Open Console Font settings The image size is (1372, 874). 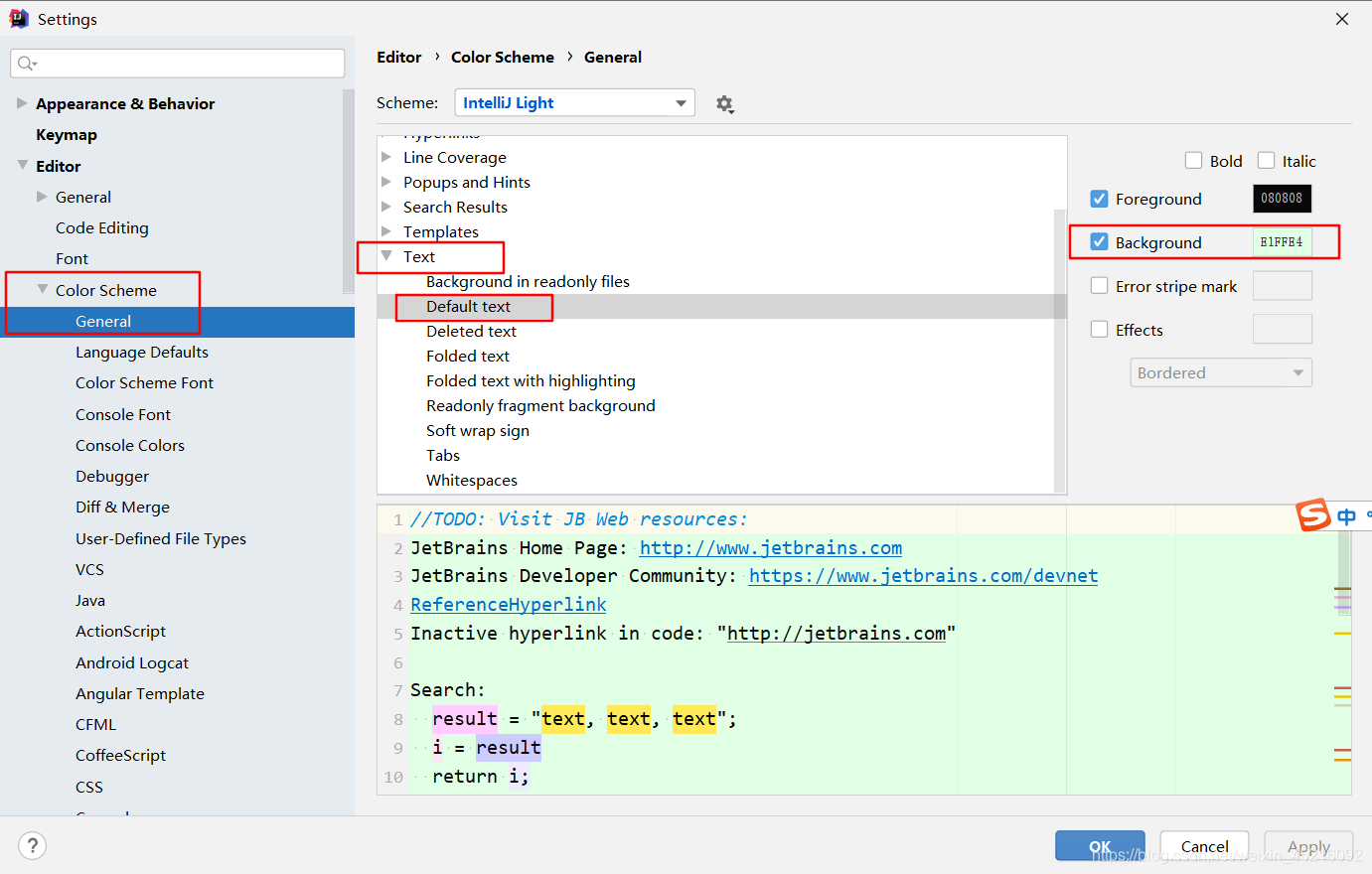tap(123, 414)
